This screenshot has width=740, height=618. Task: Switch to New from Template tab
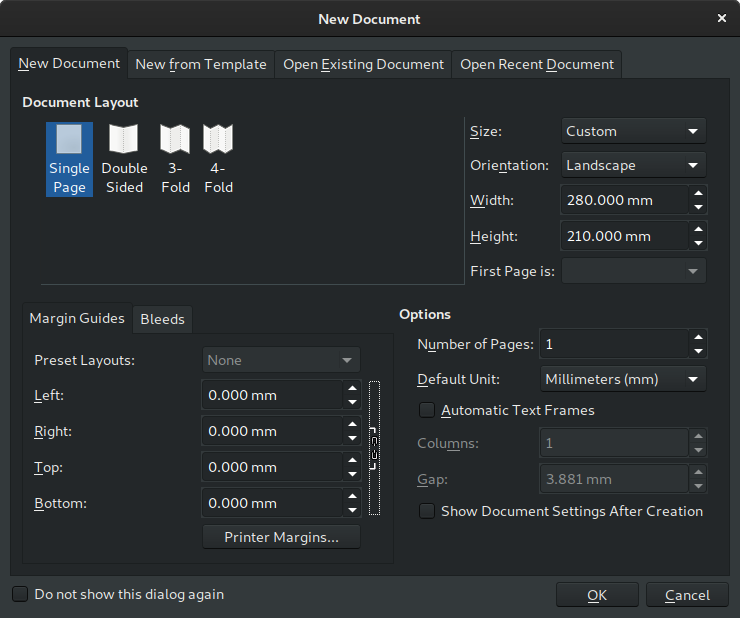(x=201, y=64)
